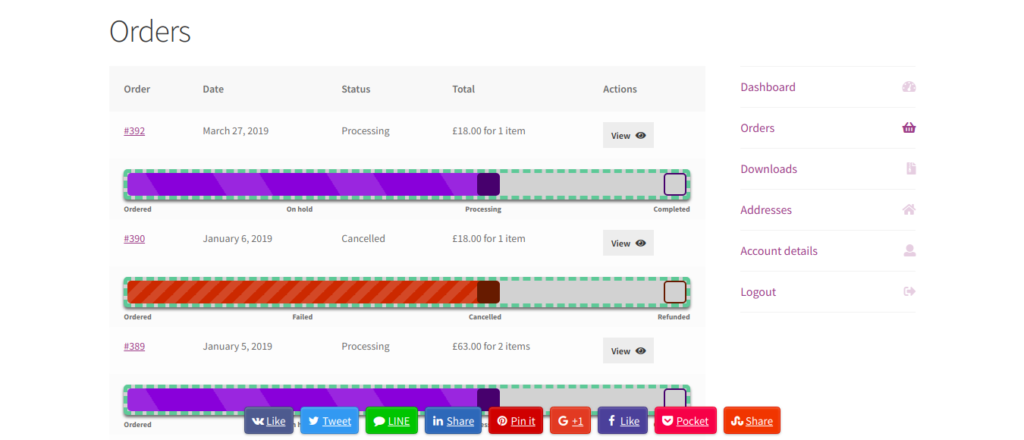Click Refunded endpoint on red progress bar

coord(675,292)
